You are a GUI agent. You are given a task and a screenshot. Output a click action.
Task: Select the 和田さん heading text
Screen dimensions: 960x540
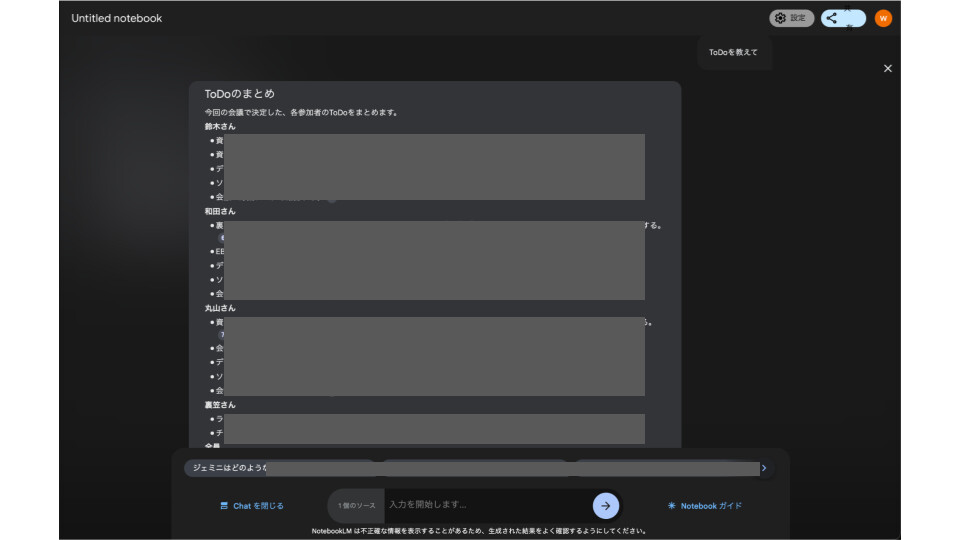pyautogui.click(x=220, y=211)
